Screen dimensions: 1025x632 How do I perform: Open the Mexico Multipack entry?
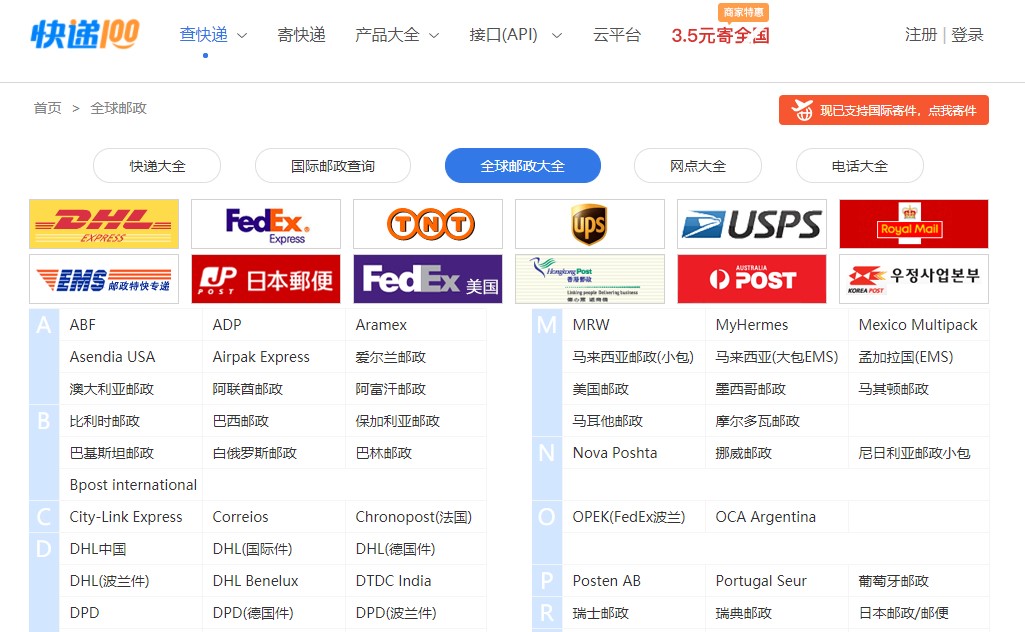[x=918, y=325]
